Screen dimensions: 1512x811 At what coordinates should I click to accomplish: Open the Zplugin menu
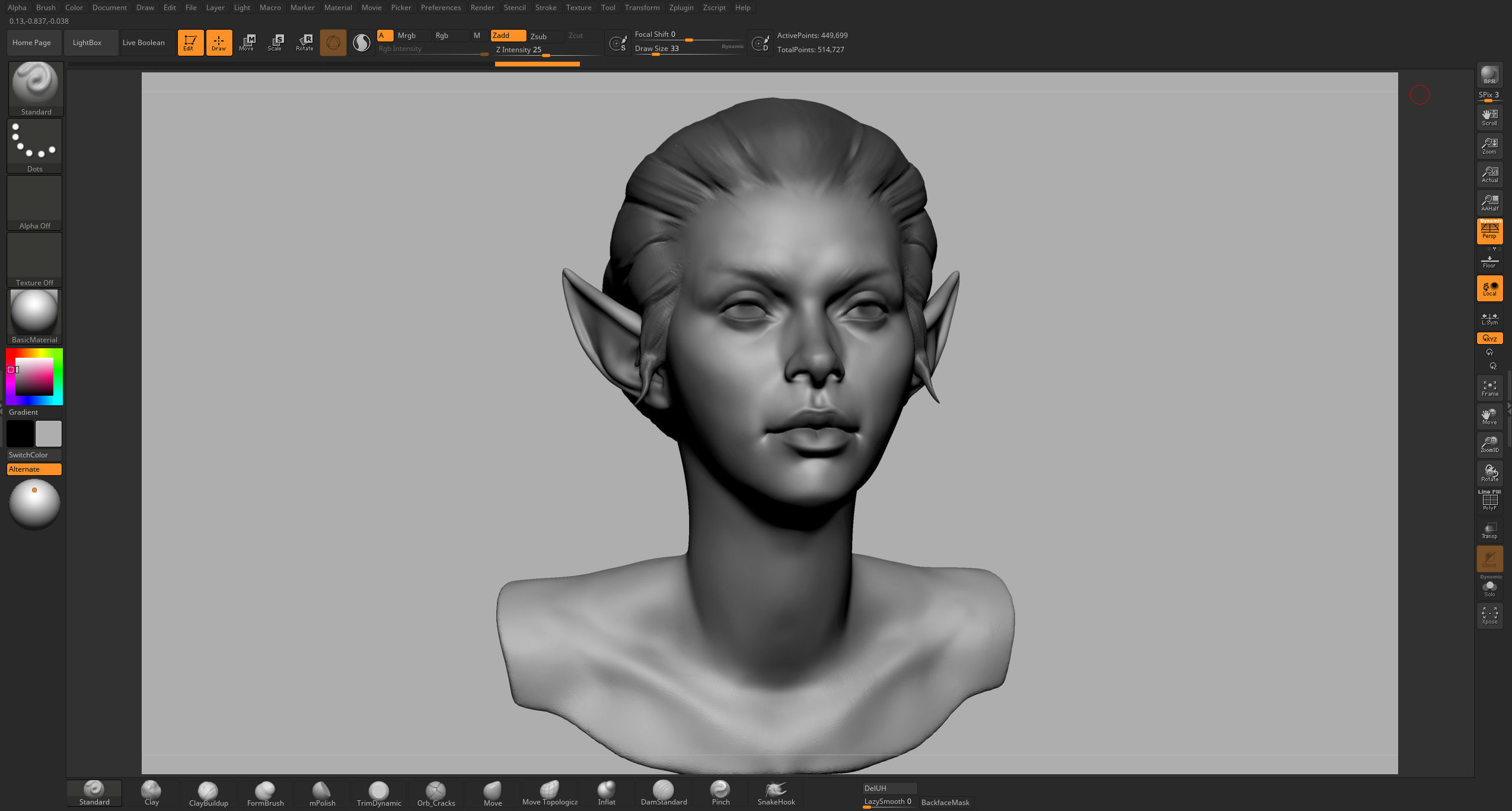point(681,8)
